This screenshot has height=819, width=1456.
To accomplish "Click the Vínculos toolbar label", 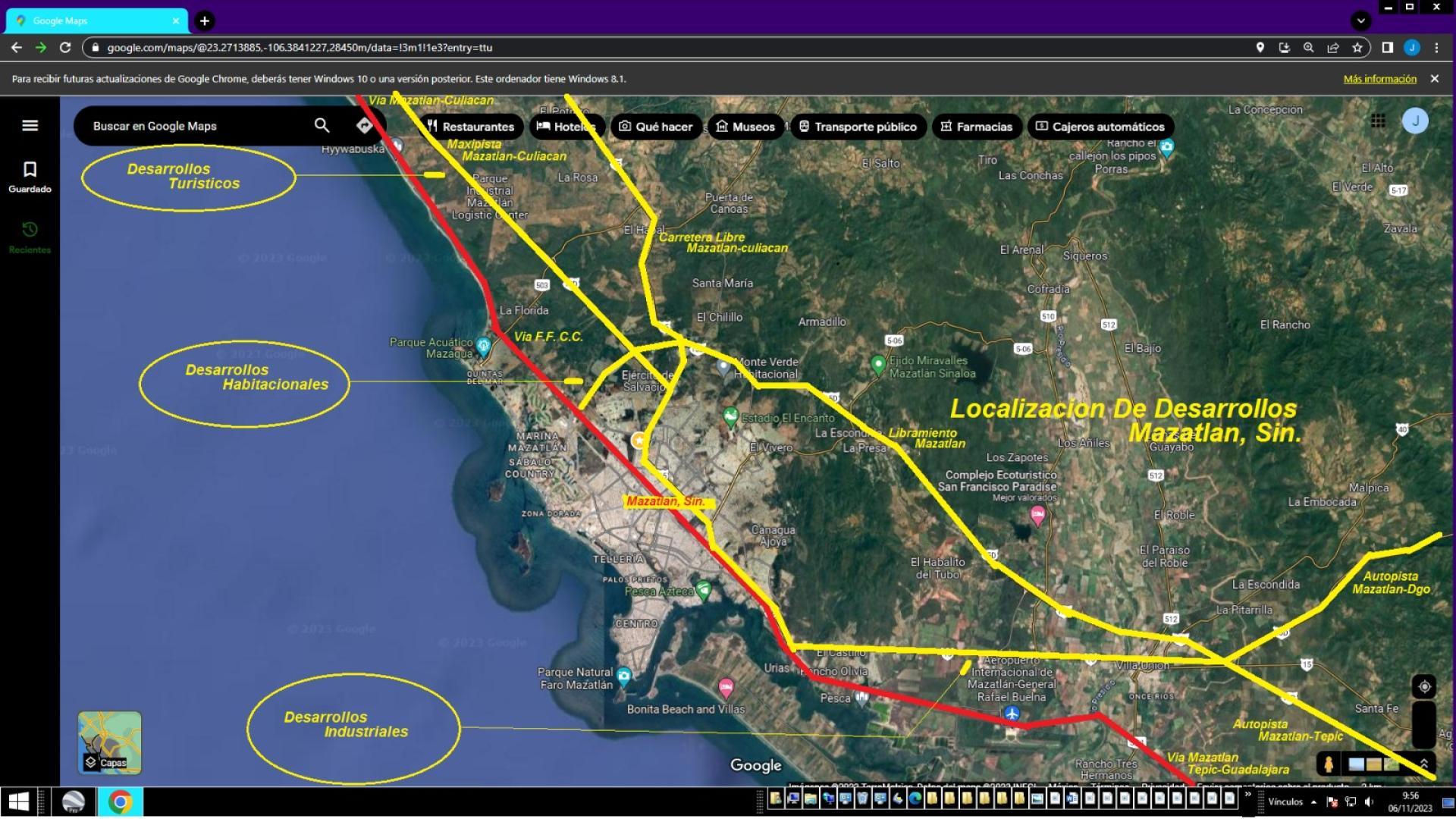I will [1285, 802].
